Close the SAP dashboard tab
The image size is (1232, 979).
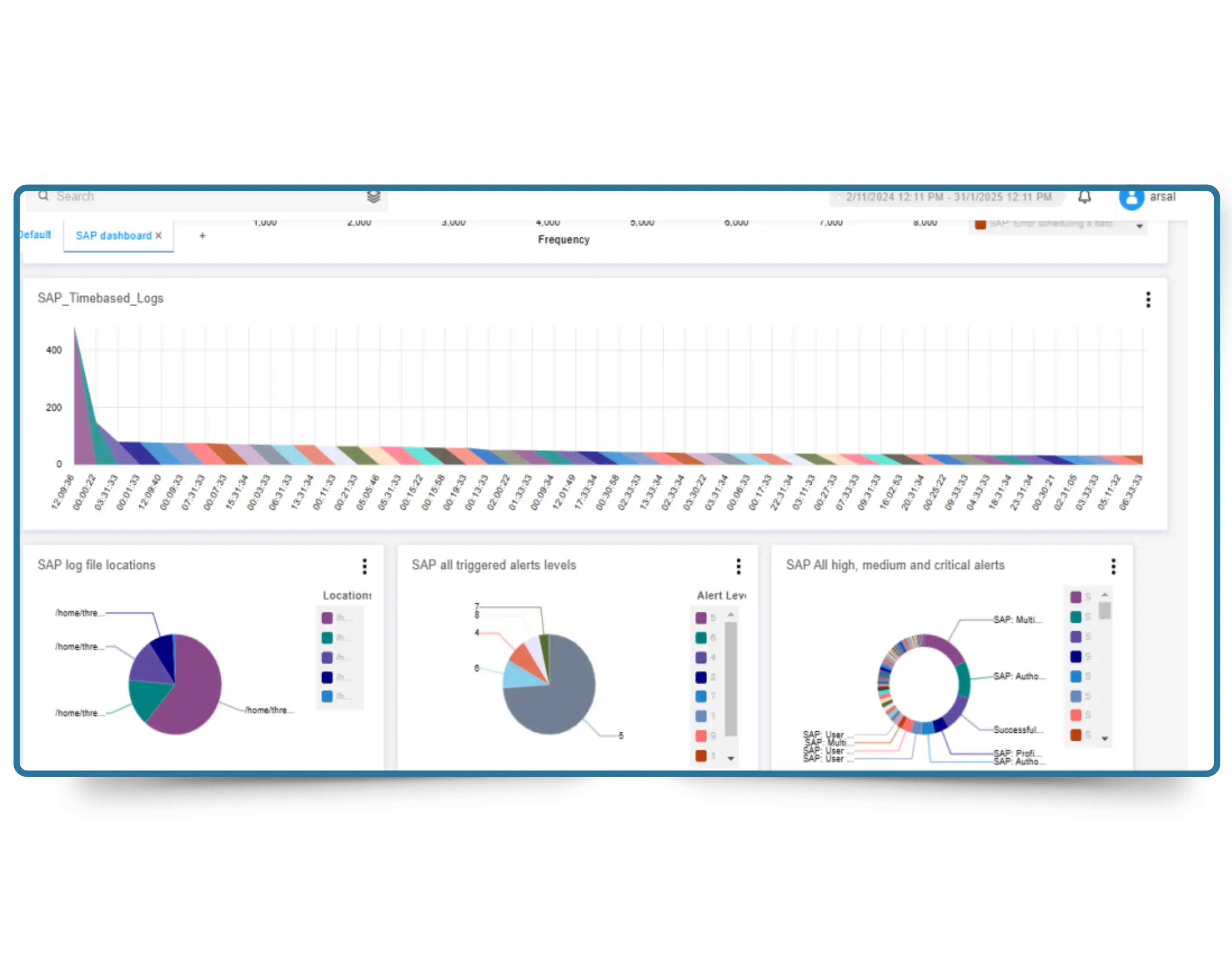159,235
